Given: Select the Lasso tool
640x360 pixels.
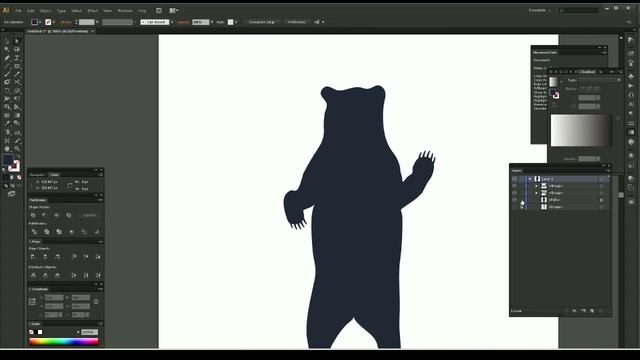Looking at the screenshot, I should click(x=17, y=49).
